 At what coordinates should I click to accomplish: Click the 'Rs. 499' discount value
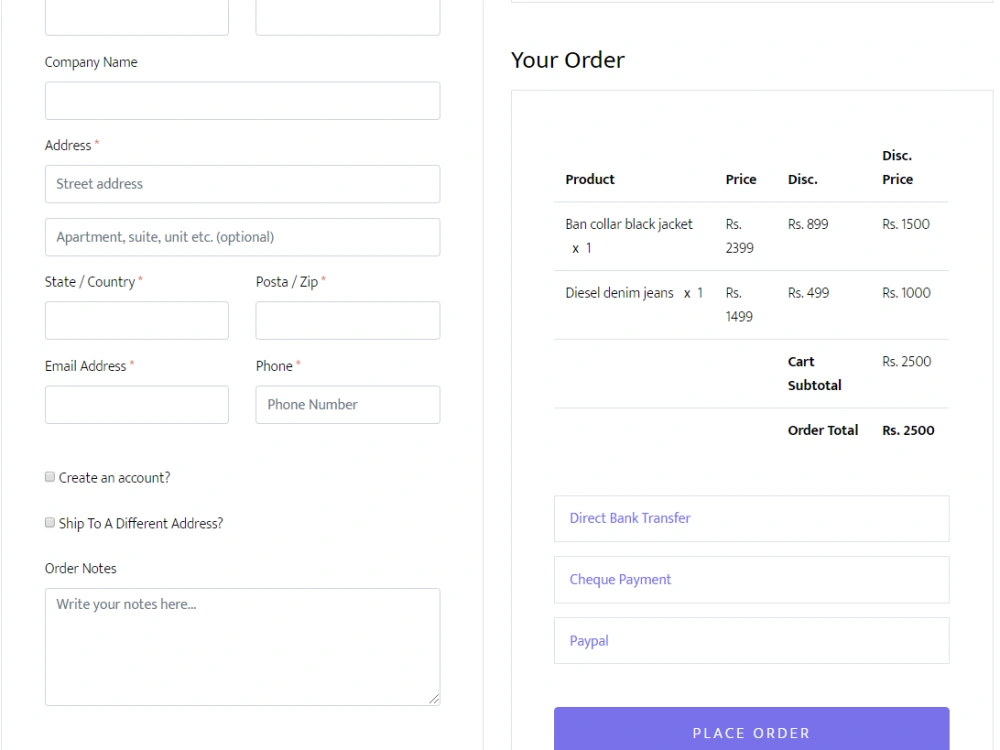click(808, 293)
